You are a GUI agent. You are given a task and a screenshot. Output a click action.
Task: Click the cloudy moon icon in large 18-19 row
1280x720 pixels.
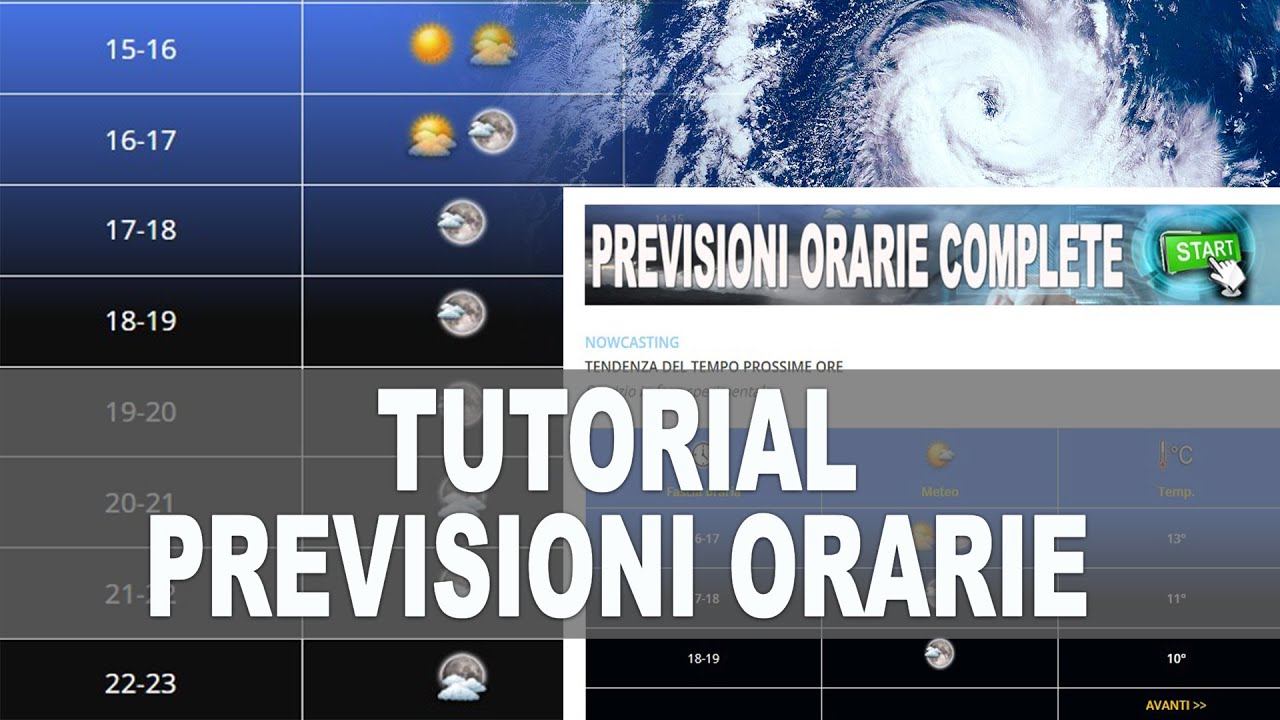tap(462, 313)
